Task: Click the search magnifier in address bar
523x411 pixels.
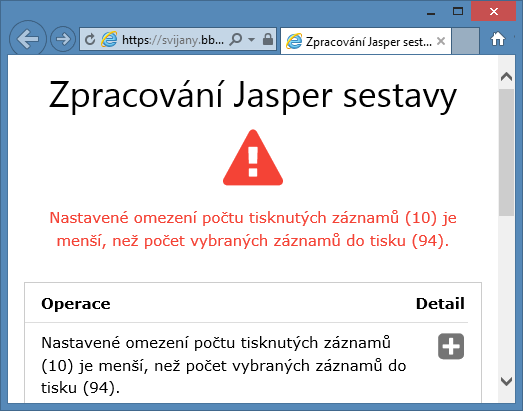Action: click(x=236, y=40)
